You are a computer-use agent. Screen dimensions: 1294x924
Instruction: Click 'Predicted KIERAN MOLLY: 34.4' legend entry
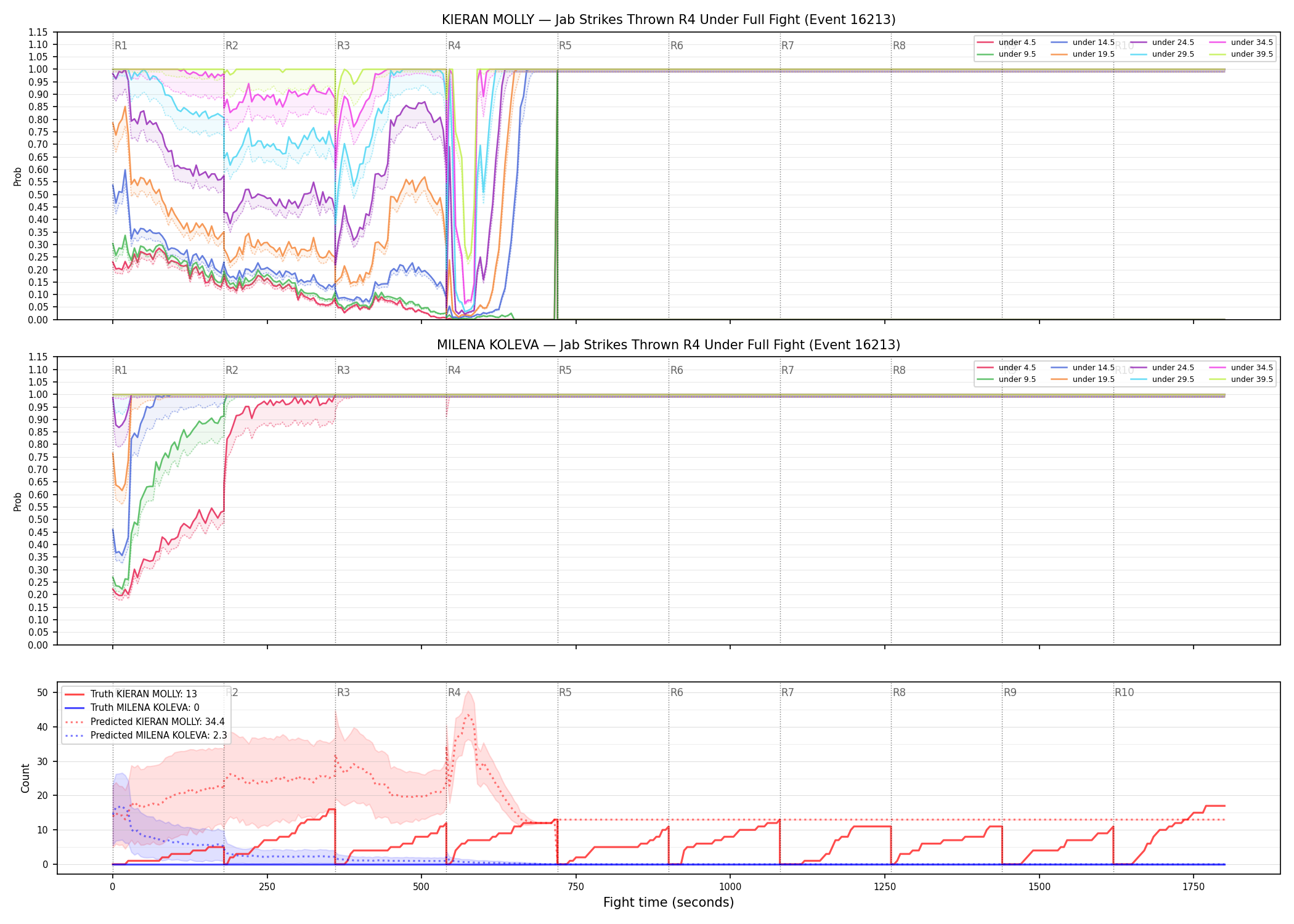144,722
